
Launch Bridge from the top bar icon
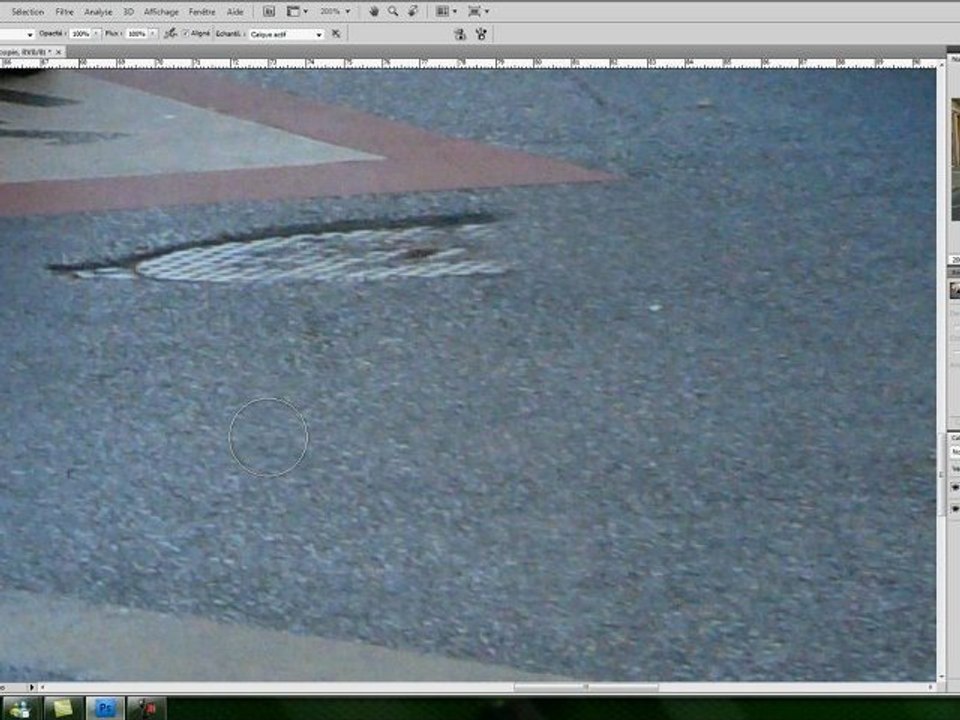point(269,11)
